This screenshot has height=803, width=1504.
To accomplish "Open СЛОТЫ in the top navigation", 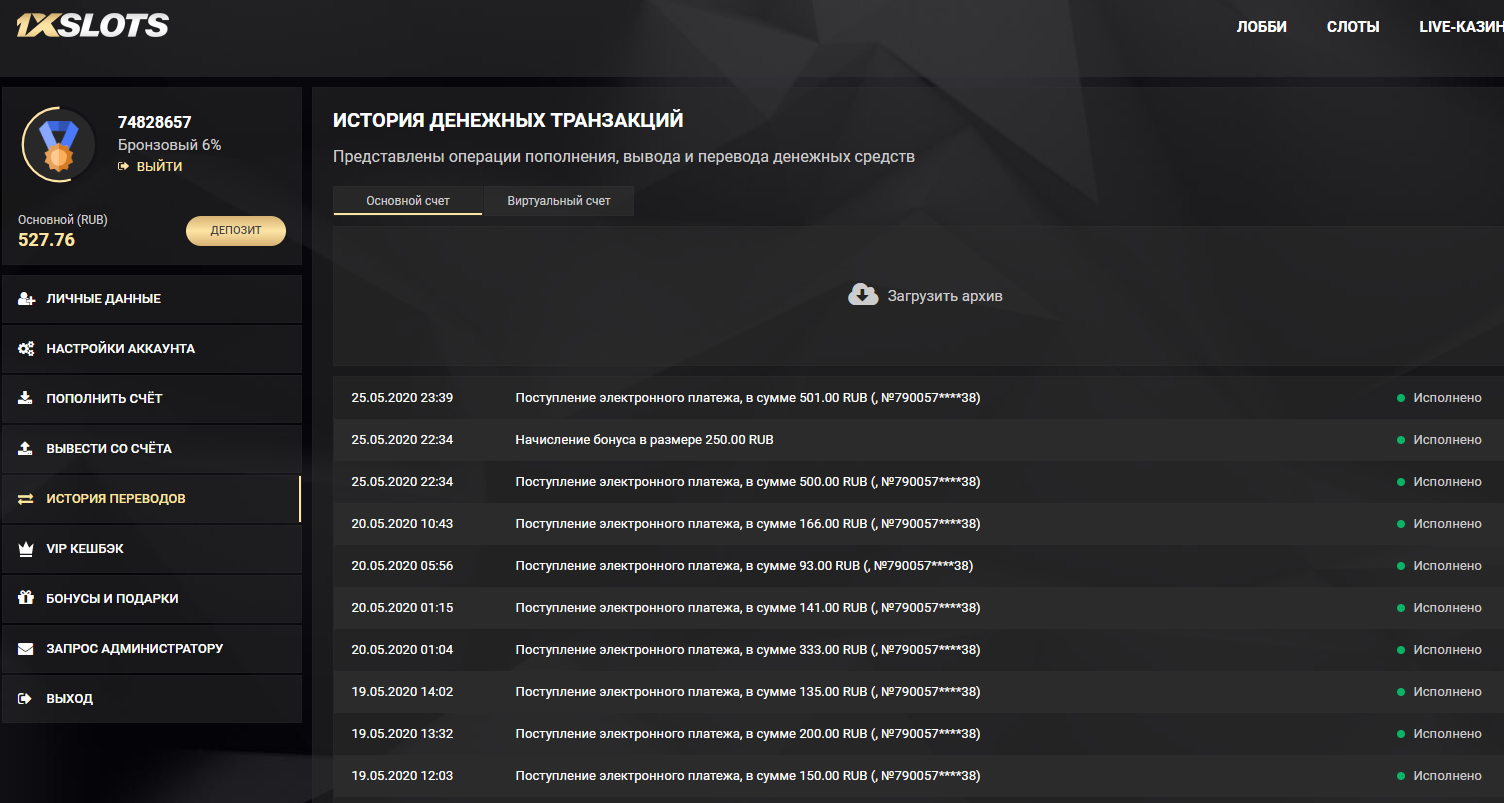I will coord(1353,27).
